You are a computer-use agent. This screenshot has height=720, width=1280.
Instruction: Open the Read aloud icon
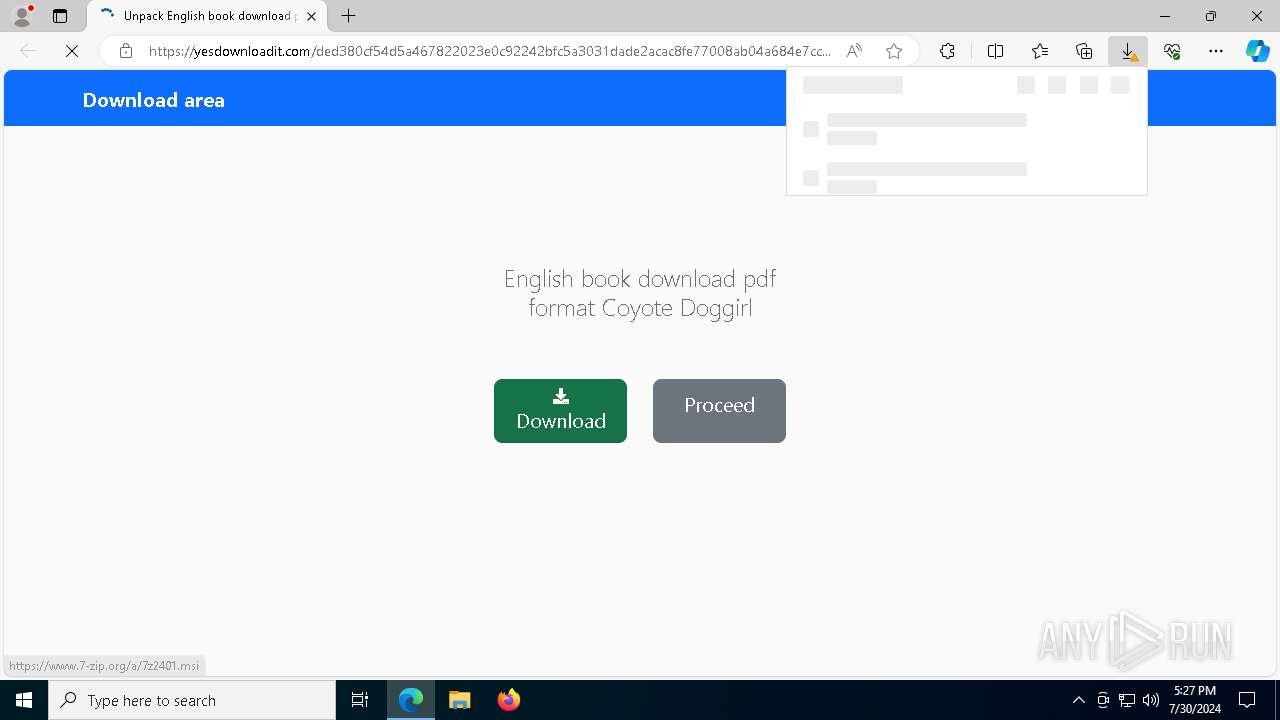854,51
